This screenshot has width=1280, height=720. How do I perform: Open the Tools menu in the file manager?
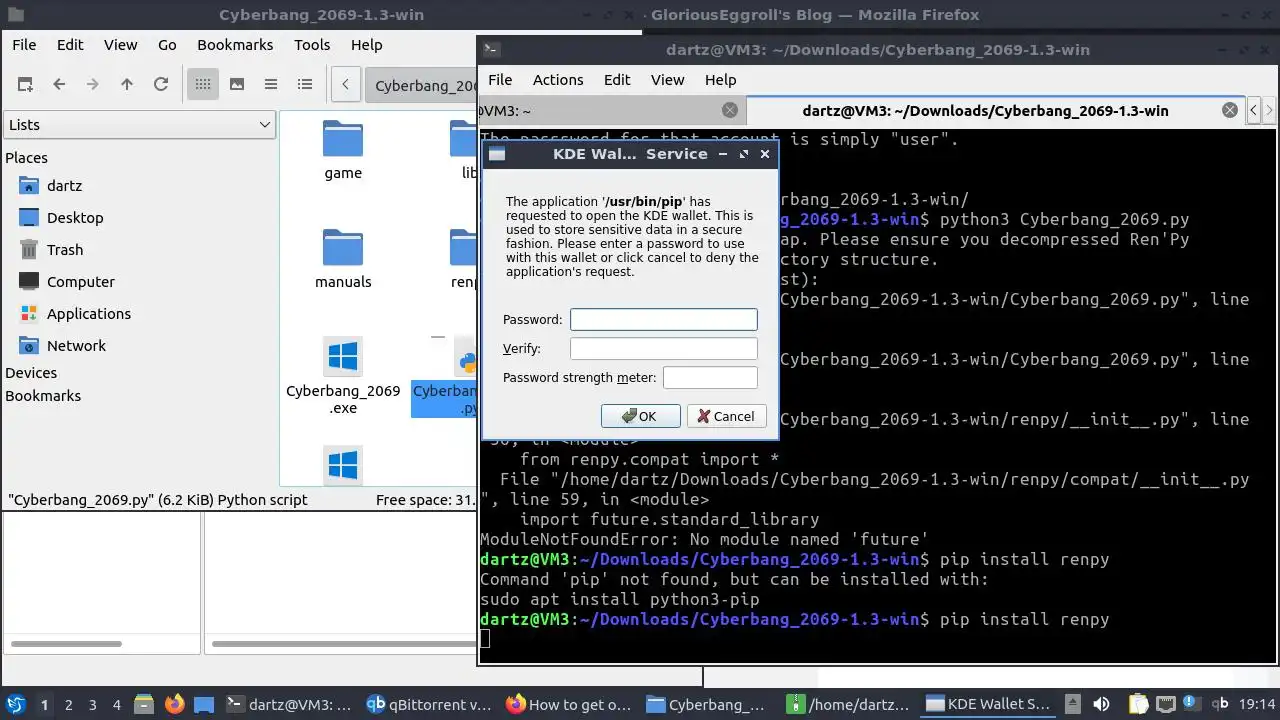[312, 45]
